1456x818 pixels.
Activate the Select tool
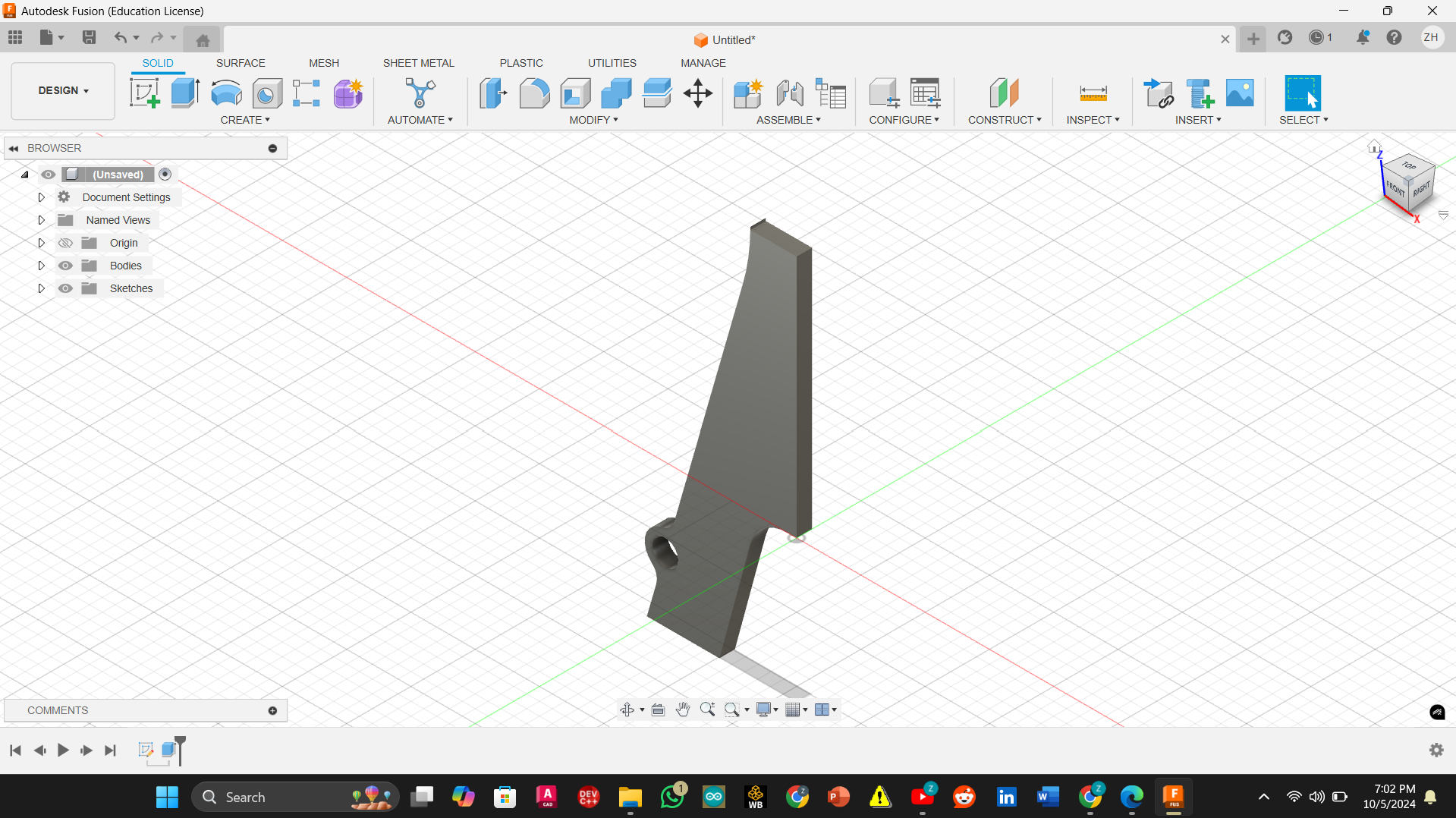click(1303, 93)
